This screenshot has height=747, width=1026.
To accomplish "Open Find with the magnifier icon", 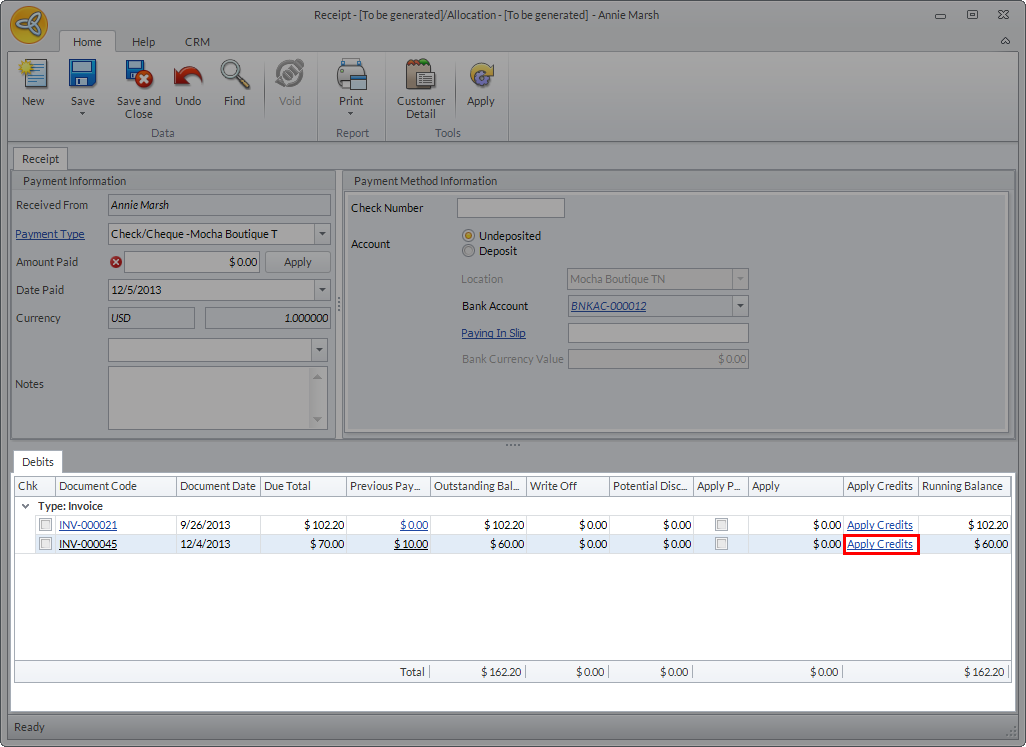I will (235, 76).
